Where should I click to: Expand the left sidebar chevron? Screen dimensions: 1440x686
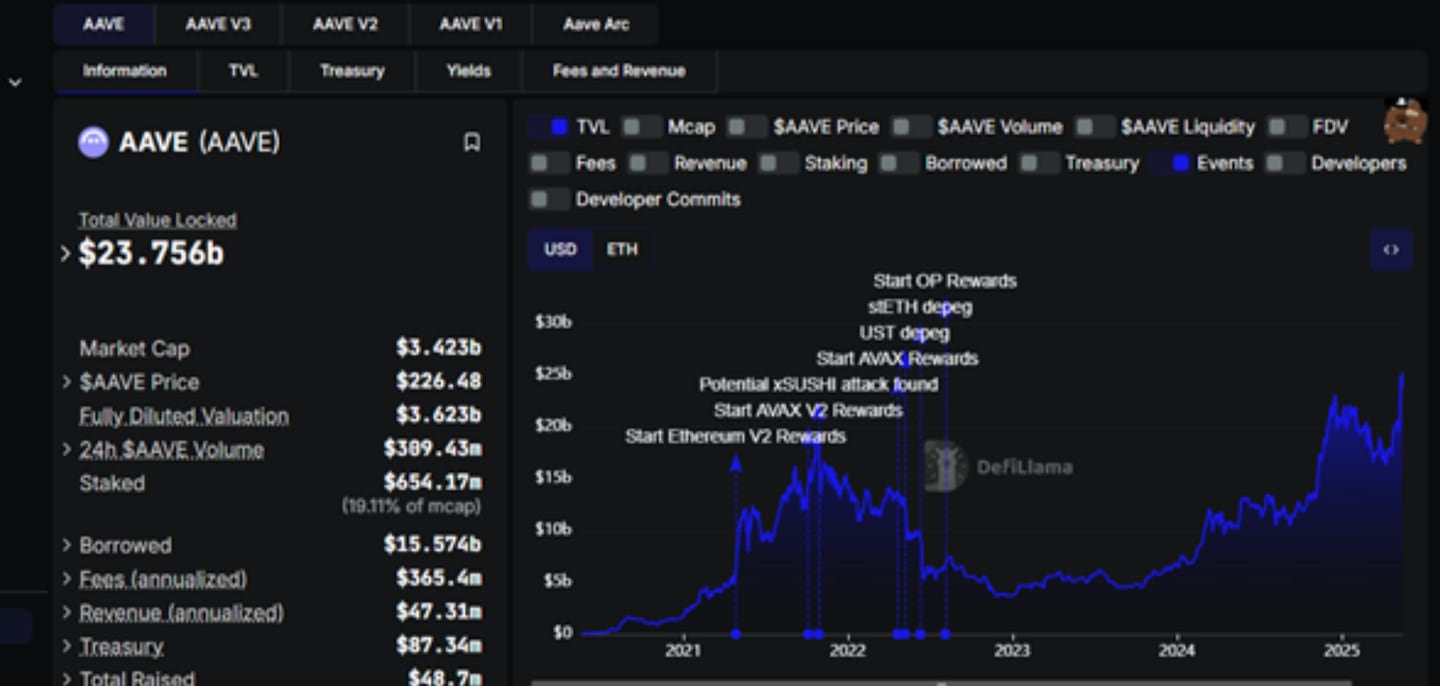(x=15, y=83)
